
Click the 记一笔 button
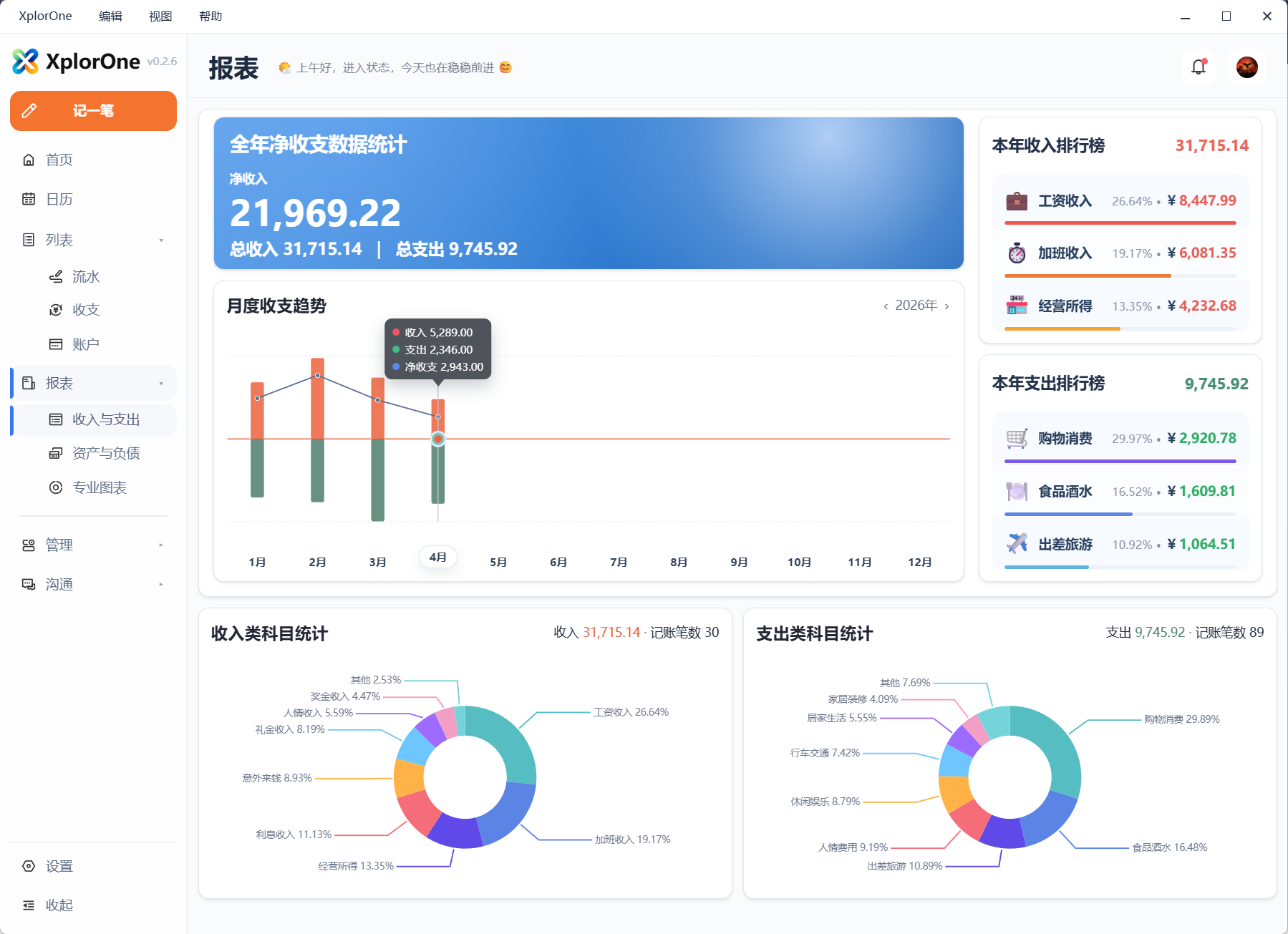[93, 111]
